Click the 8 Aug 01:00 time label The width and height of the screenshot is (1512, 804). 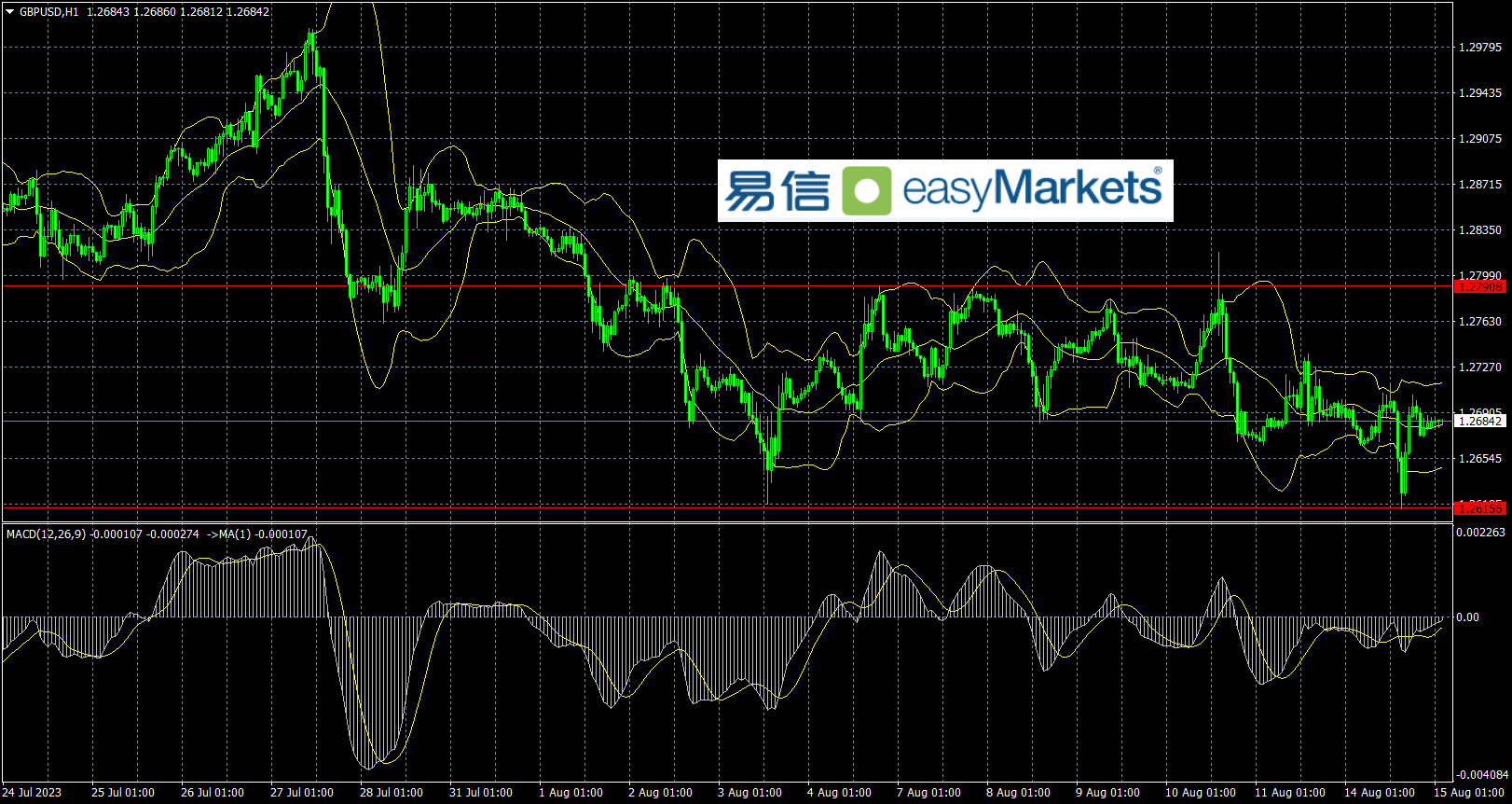(1018, 793)
